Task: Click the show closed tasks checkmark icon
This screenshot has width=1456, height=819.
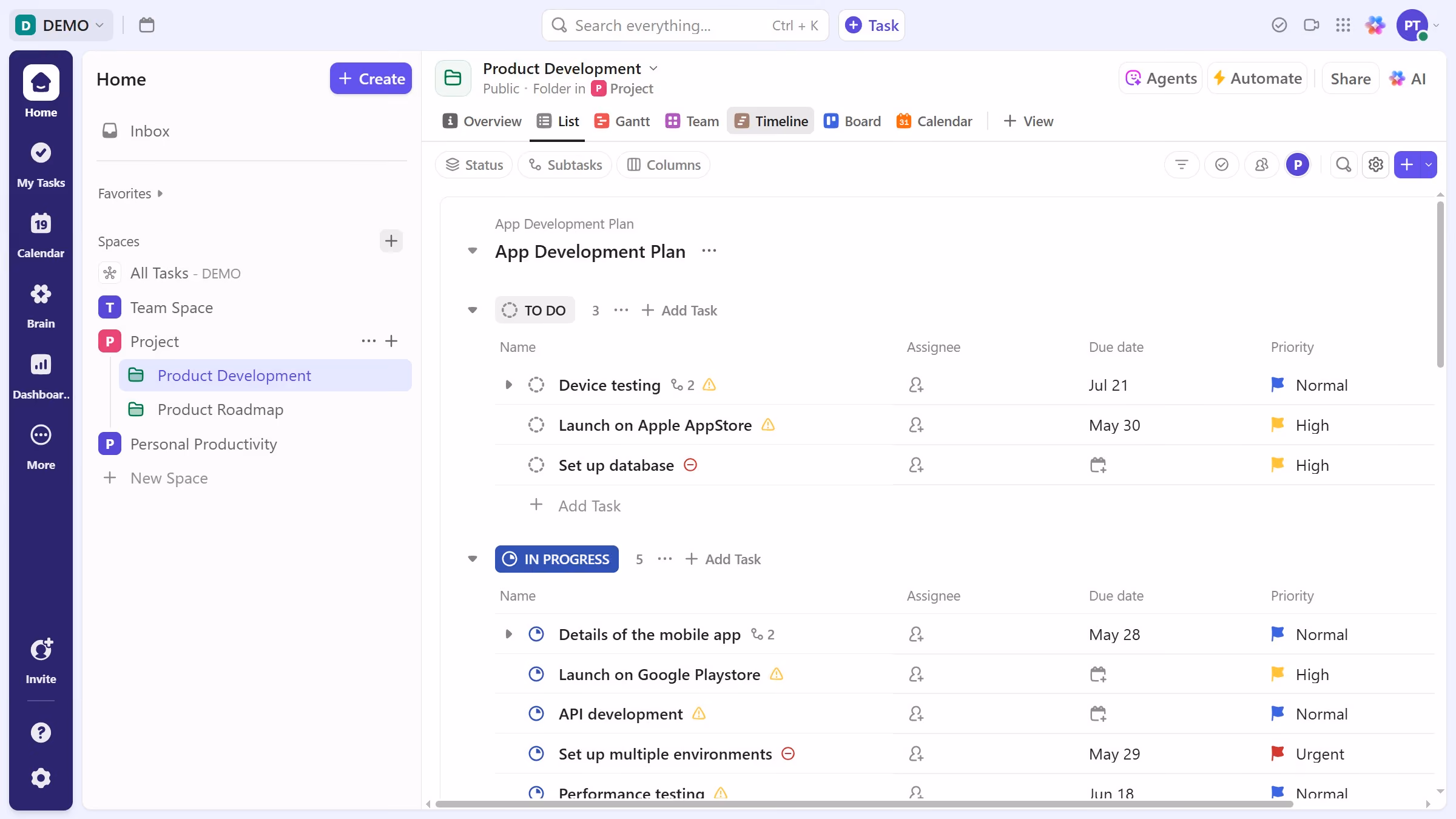Action: coord(1221,164)
